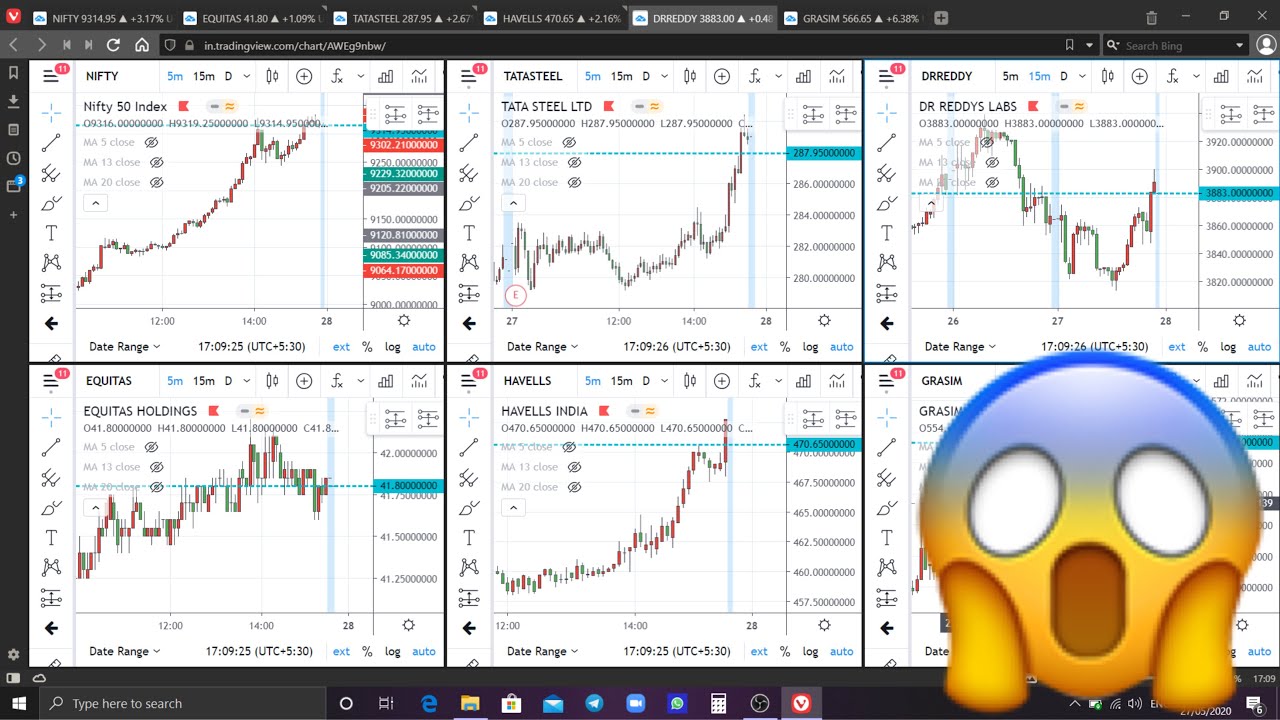Open candle style selector in TATASTEEL chart
This screenshot has width=1280, height=720.
pos(689,76)
